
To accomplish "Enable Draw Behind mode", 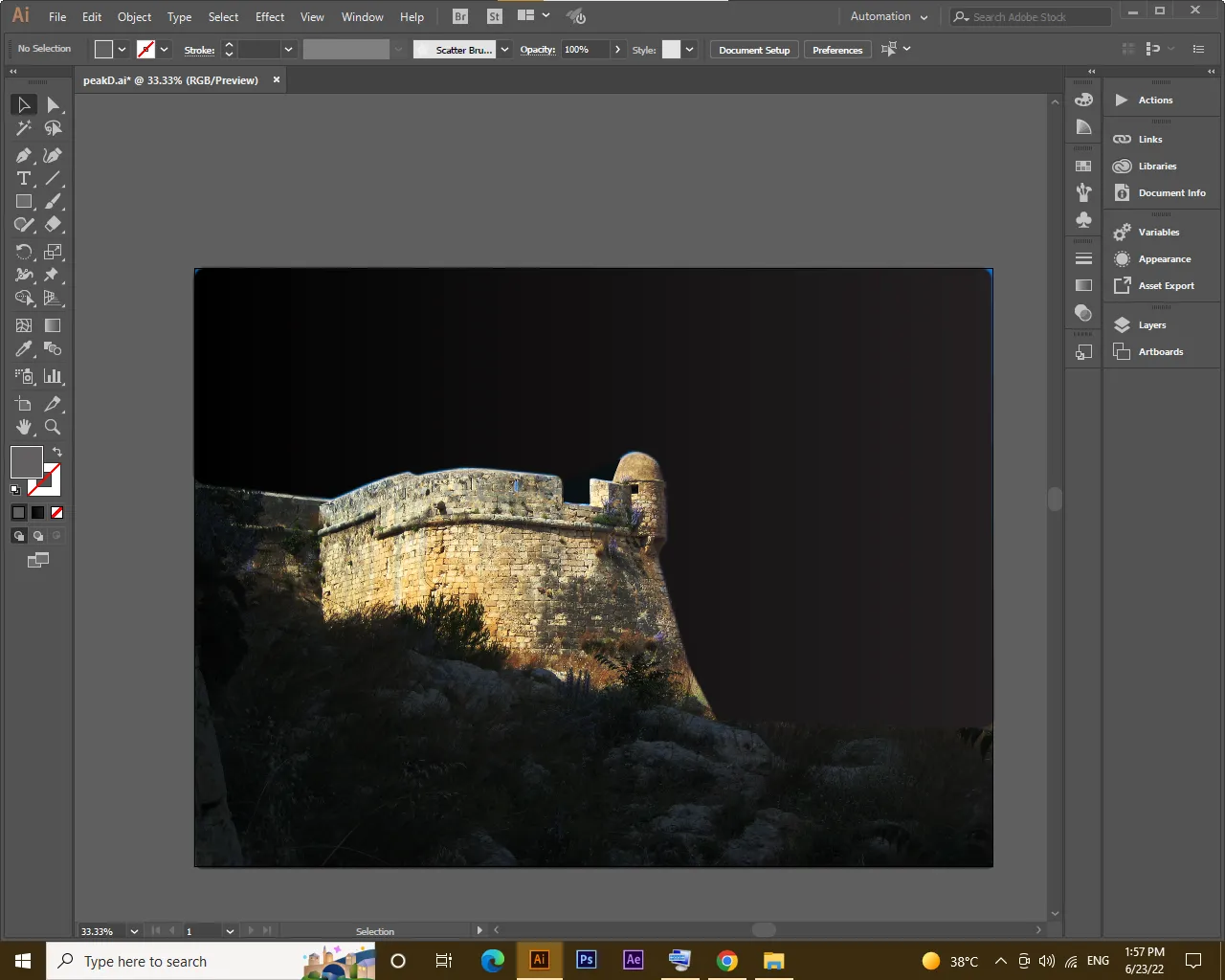I will coord(37,536).
